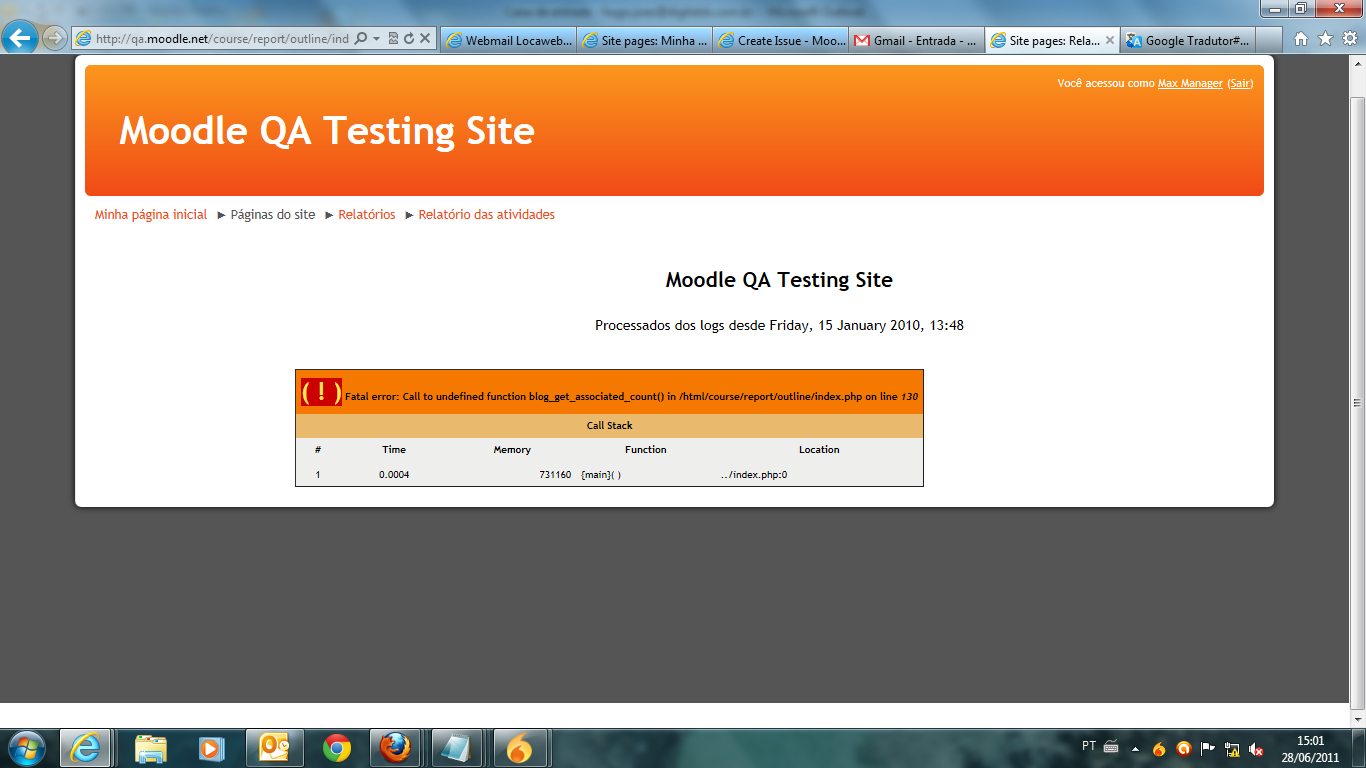Image resolution: width=1366 pixels, height=768 pixels.
Task: Click the Call Stack header row
Action: (609, 426)
